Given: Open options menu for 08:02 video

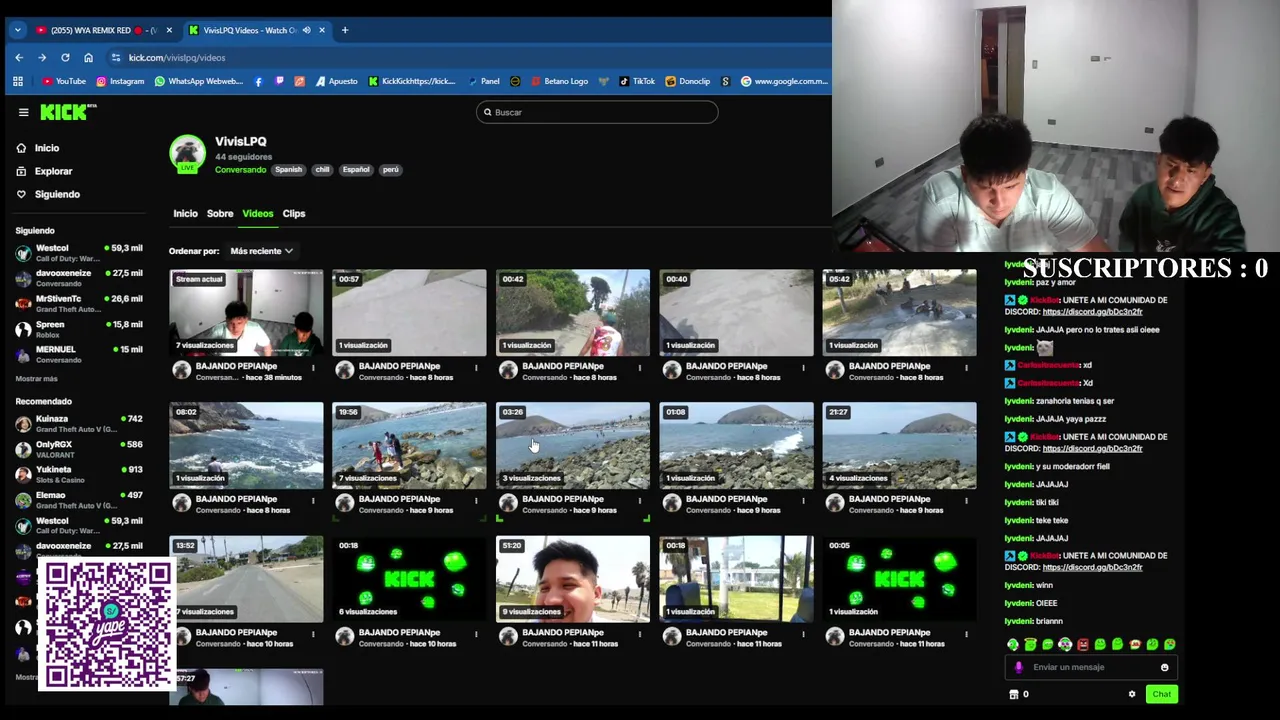Looking at the screenshot, I should tap(313, 500).
